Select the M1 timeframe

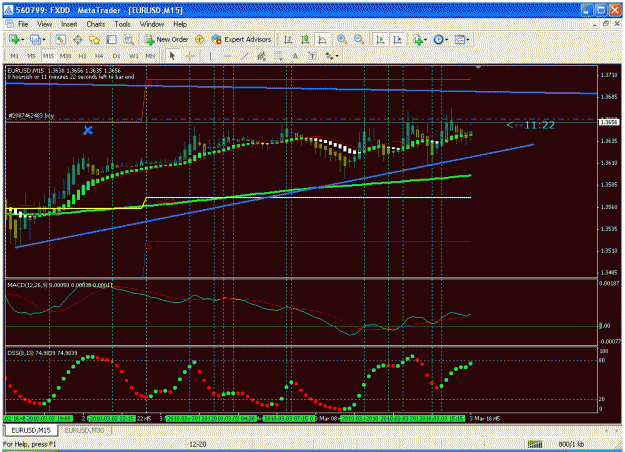[x=14, y=56]
